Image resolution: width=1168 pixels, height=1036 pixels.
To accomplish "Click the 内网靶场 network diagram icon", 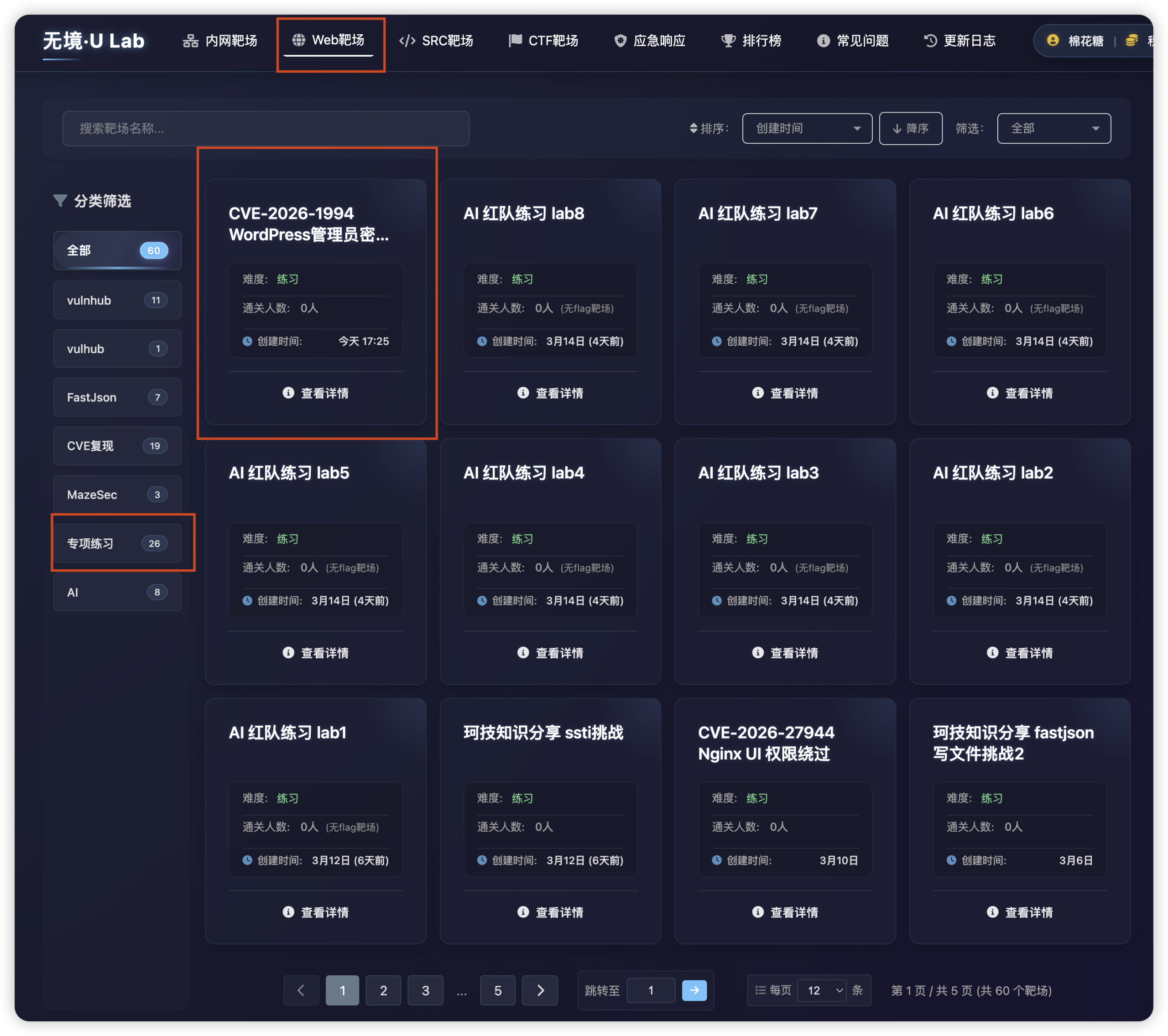I will point(190,41).
